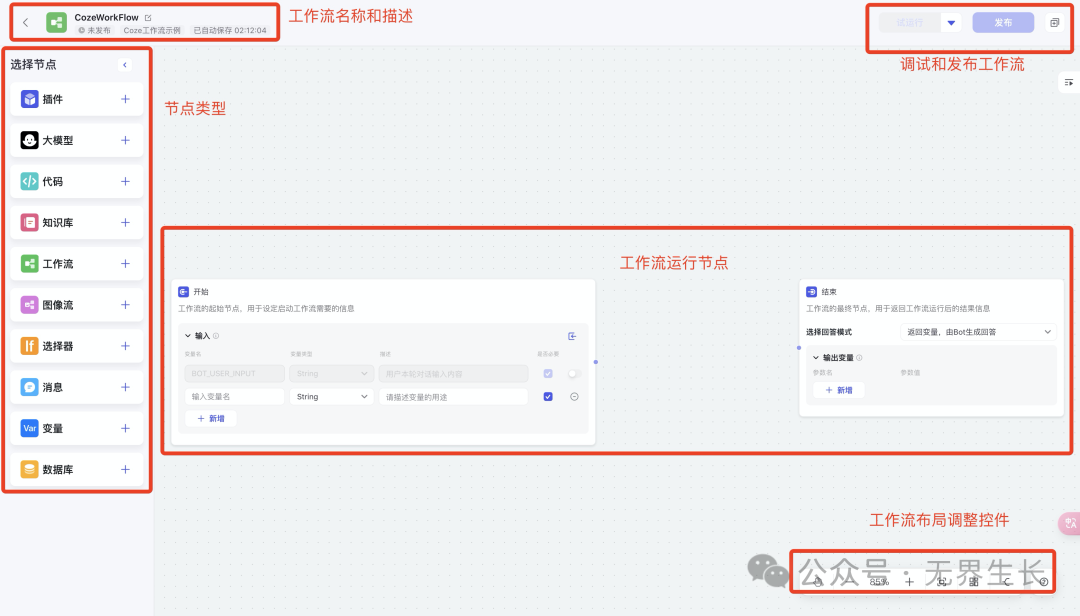This screenshot has width=1080, height=616.
Task: Click 新增 in the 开始 node
Action: [x=211, y=418]
